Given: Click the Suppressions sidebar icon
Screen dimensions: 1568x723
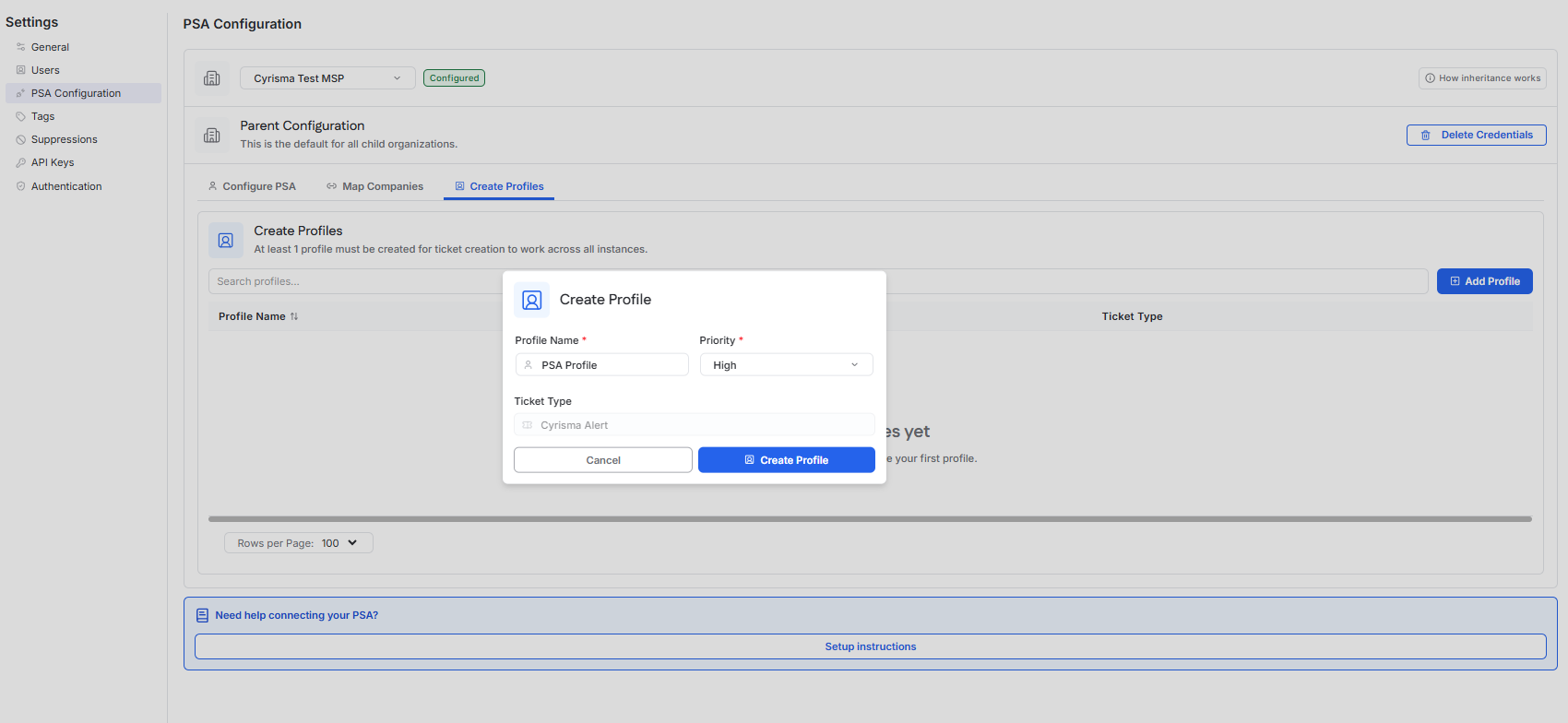Looking at the screenshot, I should point(20,139).
